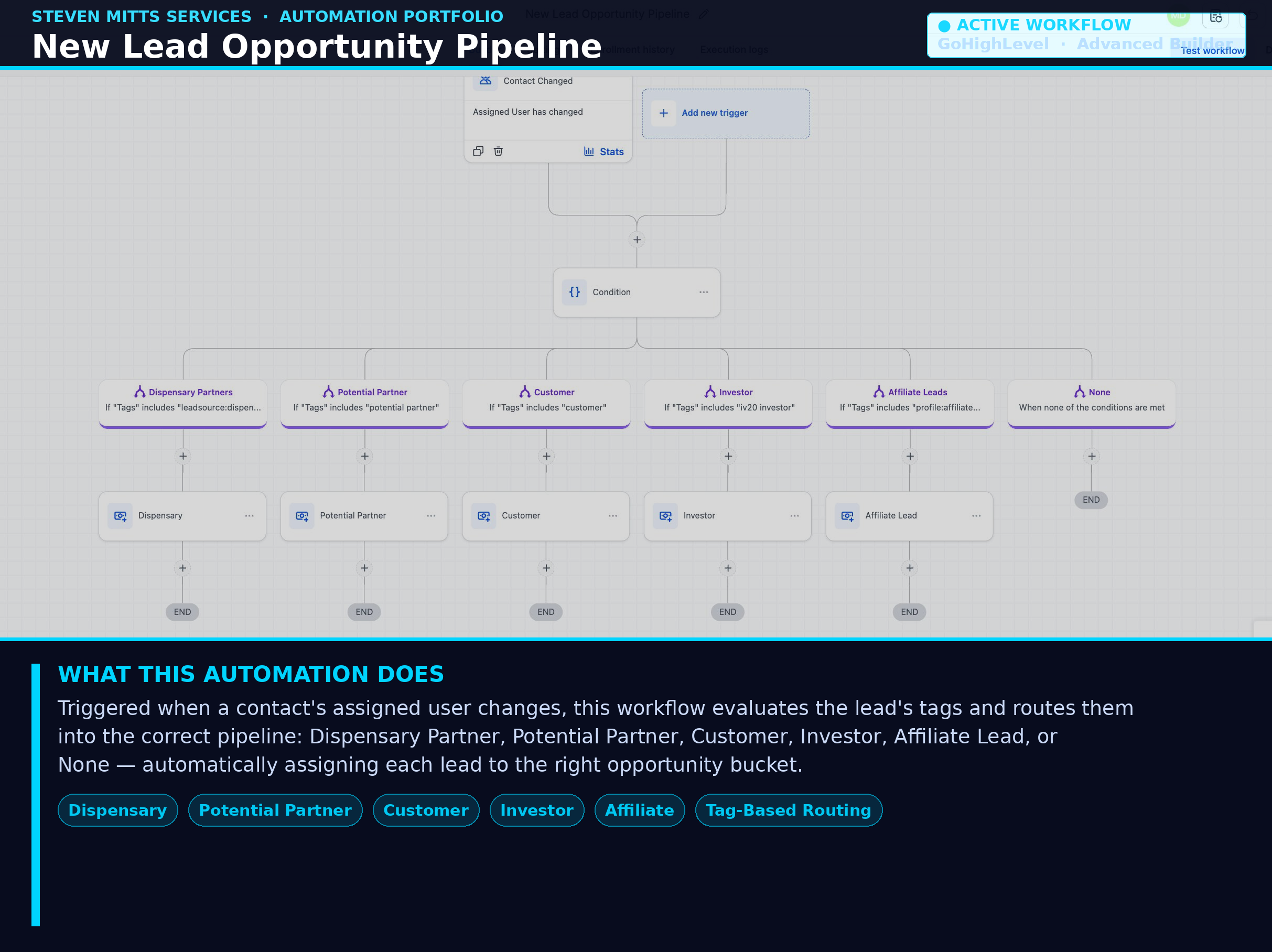
Task: Click 'If "Tags" includes "iv20 investor"' text
Action: click(x=729, y=408)
